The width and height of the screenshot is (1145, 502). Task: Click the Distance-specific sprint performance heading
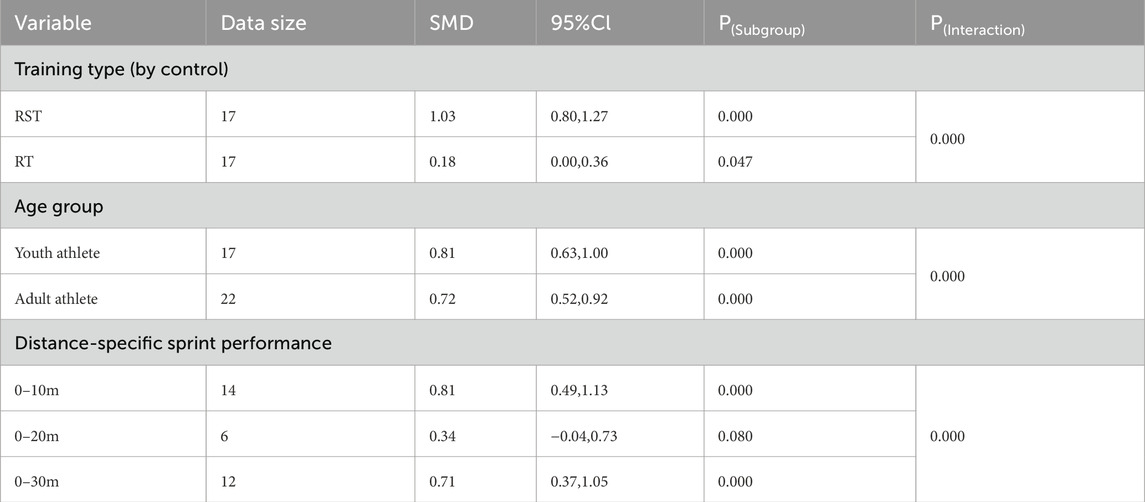[x=173, y=343]
